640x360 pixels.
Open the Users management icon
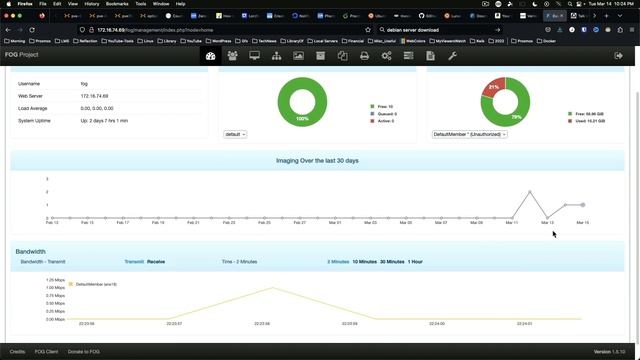tap(233, 56)
